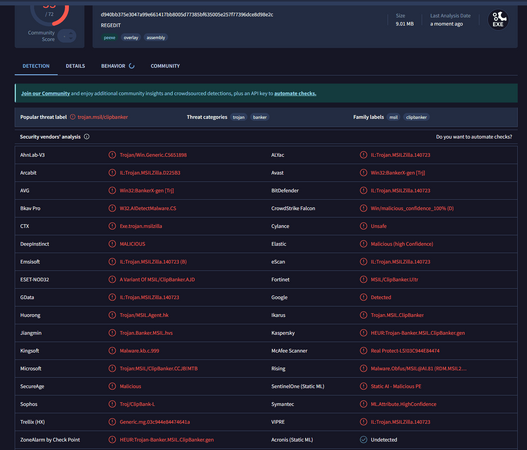The image size is (527, 450).
Task: Click the detection score gauge ring
Action: 49,14
